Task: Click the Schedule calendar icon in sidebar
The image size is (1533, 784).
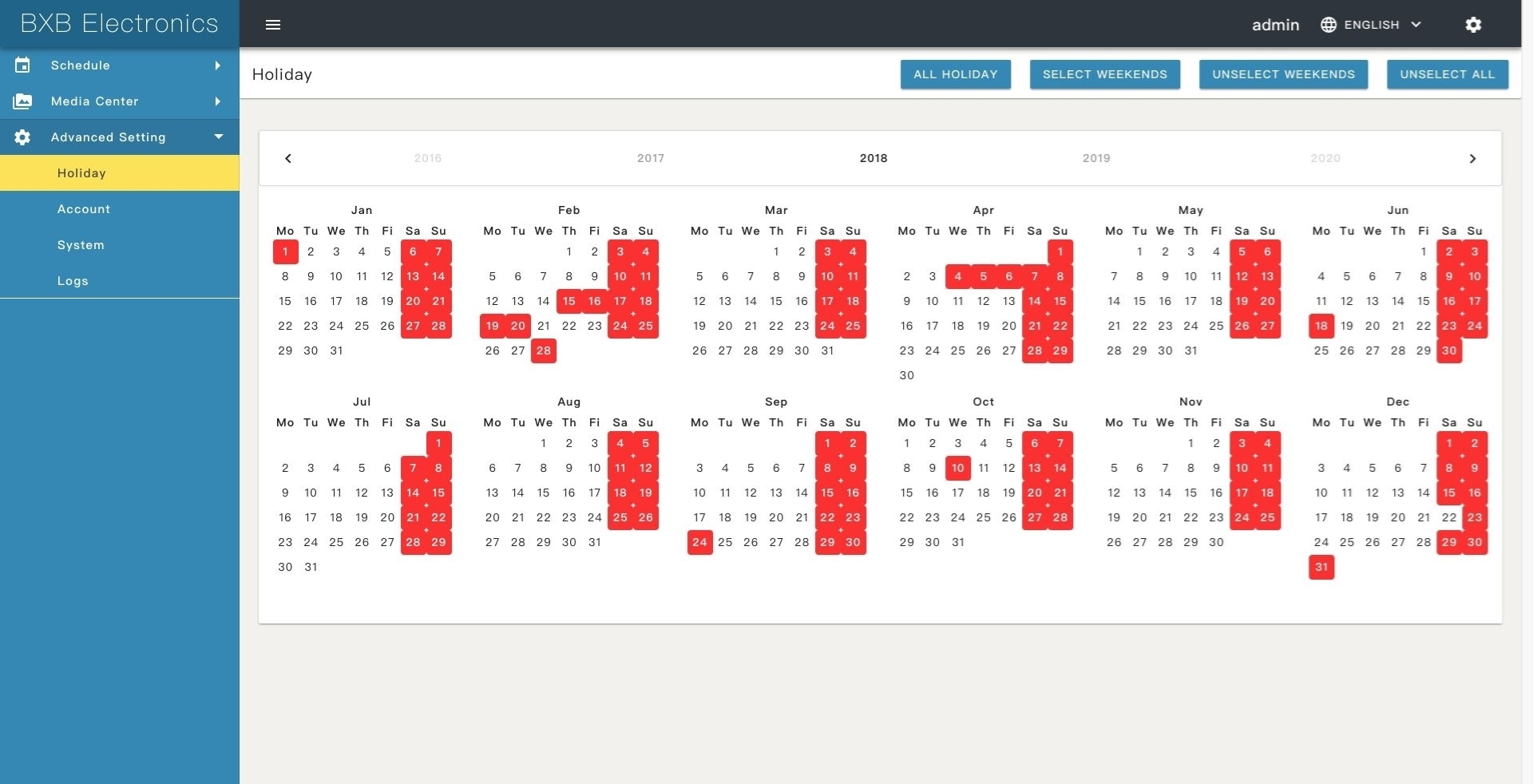Action: [x=22, y=65]
